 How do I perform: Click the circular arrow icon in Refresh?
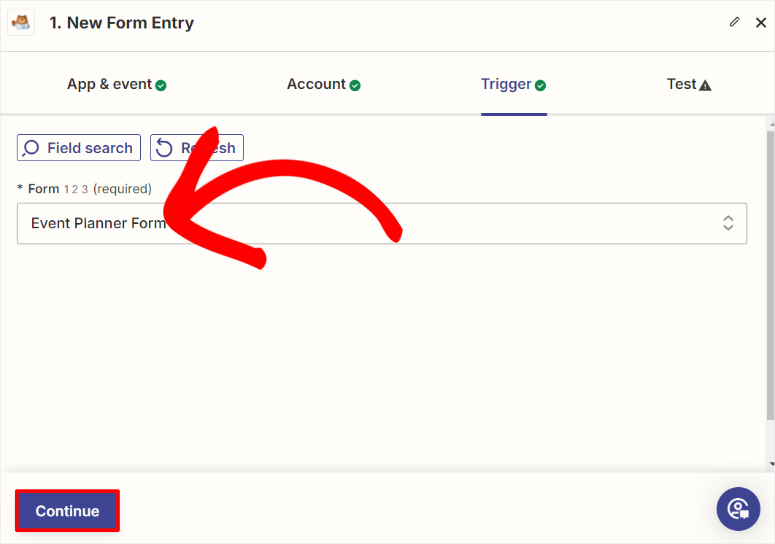point(164,148)
